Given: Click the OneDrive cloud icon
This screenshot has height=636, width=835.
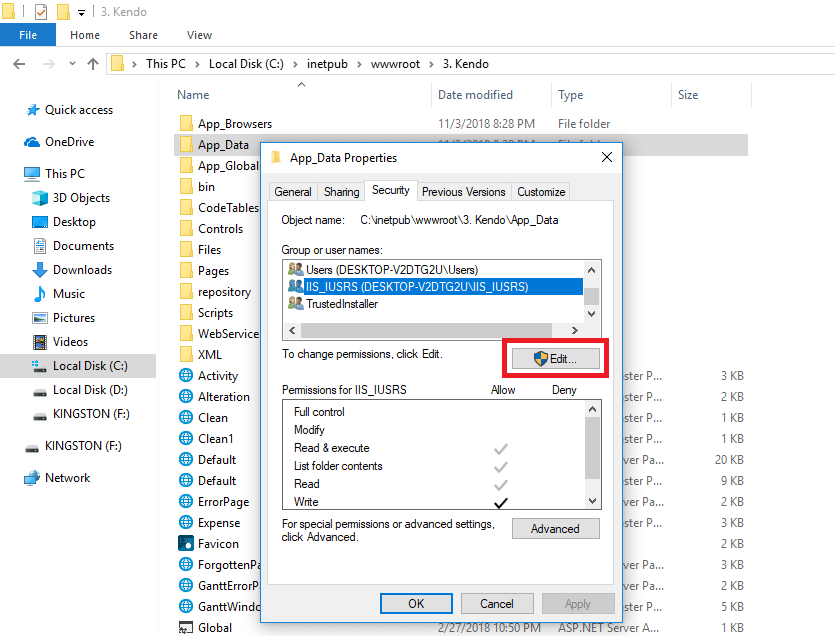Looking at the screenshot, I should (x=32, y=142).
